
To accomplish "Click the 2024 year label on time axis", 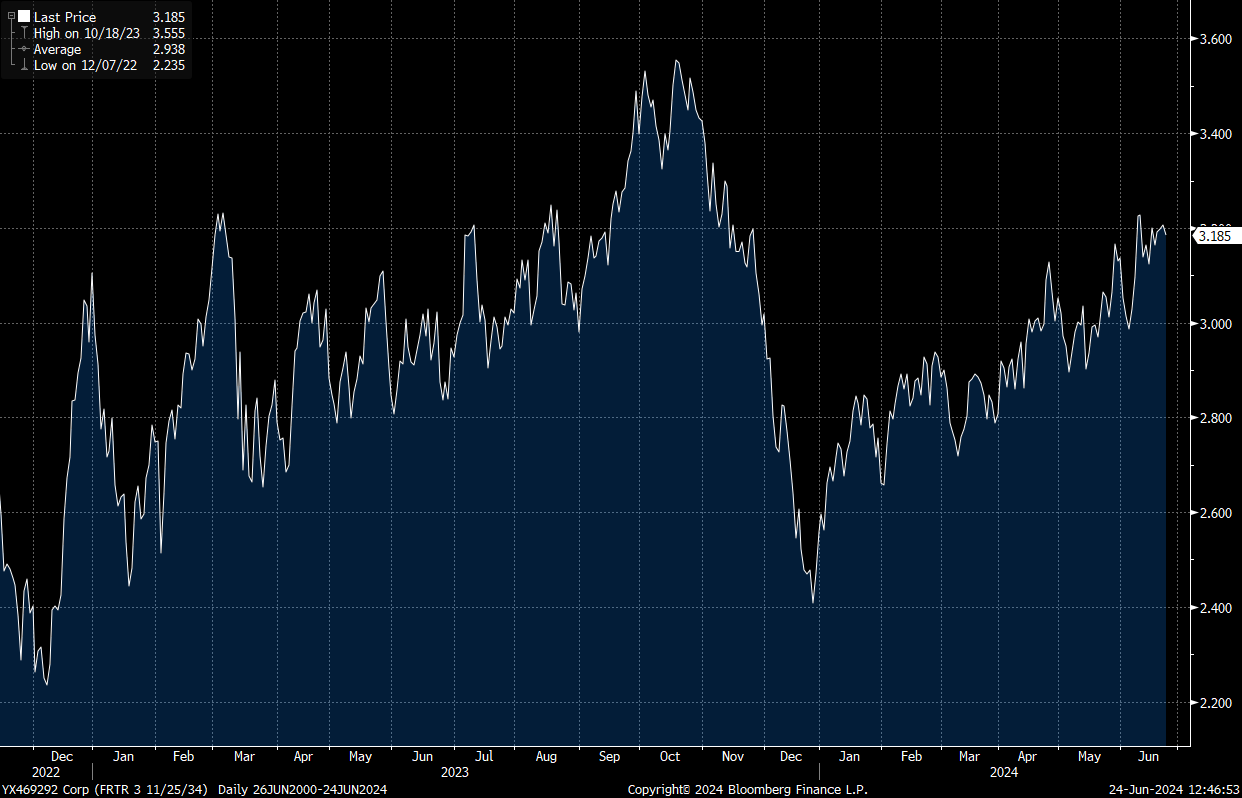I will (x=1004, y=772).
